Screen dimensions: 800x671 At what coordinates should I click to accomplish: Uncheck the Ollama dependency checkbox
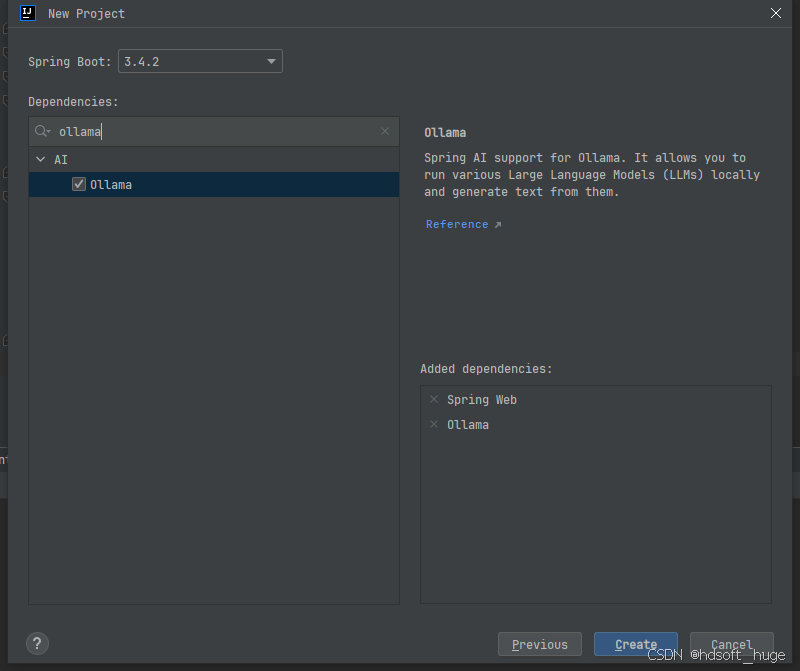(79, 184)
